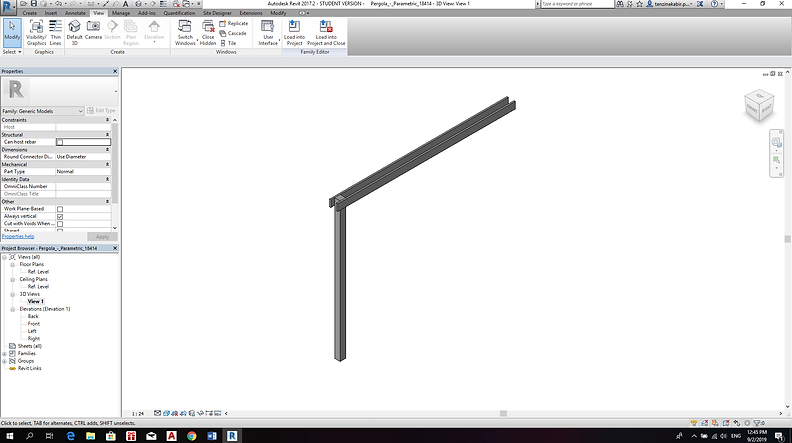Click the signed-in user account name
Screen dimensions: 792x443
[674, 4]
